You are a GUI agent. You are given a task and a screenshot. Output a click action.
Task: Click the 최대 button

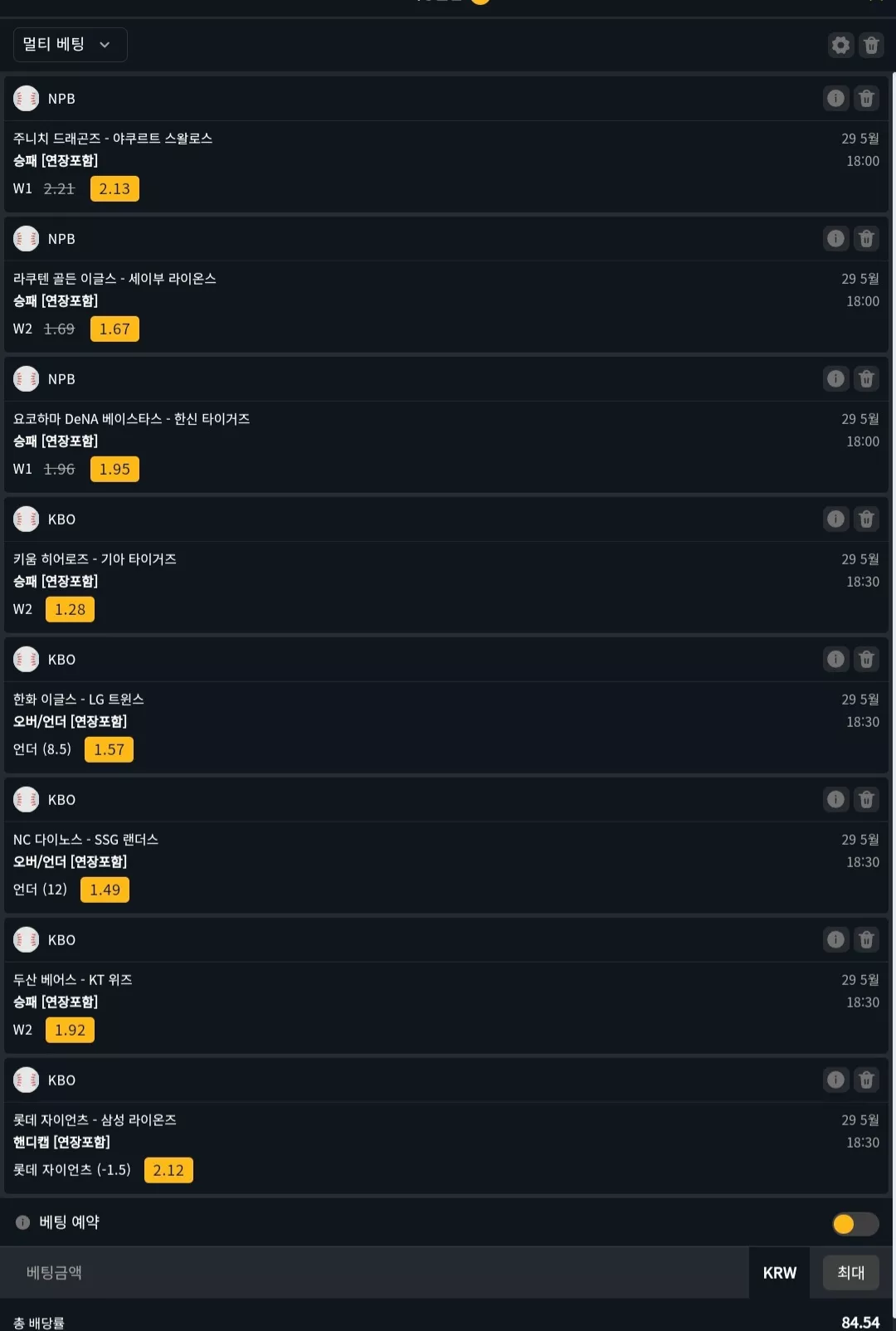tap(850, 1272)
